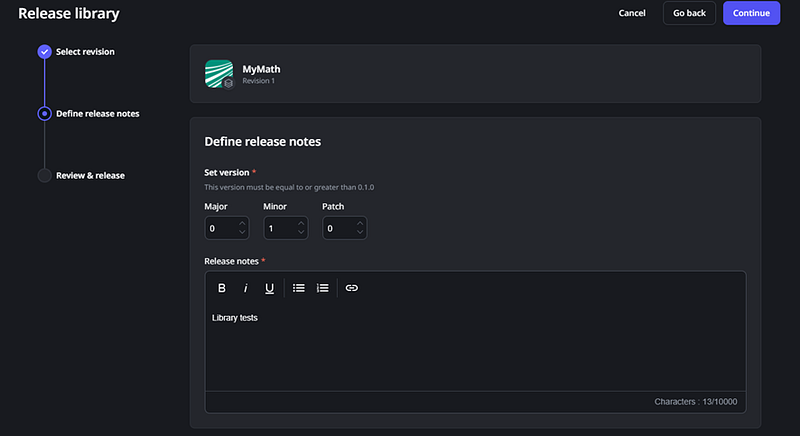800x436 pixels.
Task: Click the 'Library tests' note text
Action: tap(235, 318)
